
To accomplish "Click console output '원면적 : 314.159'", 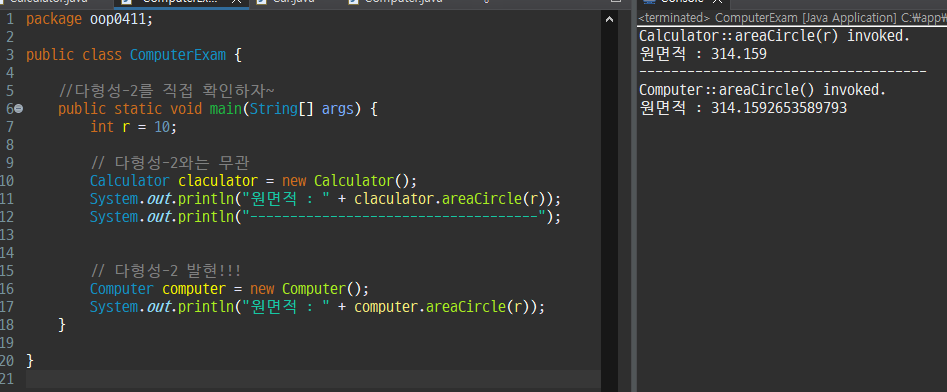I will [x=703, y=54].
